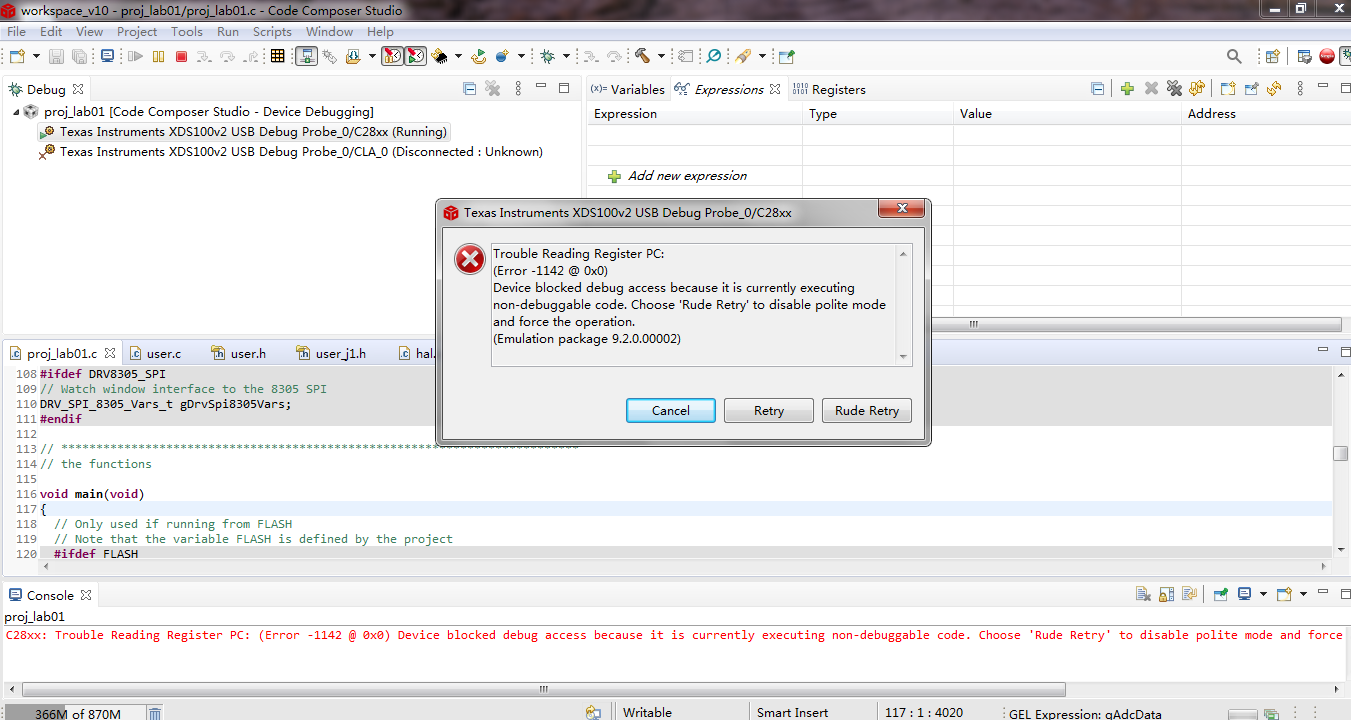Viewport: 1351px width, 720px height.
Task: Click the blue circle-slash toolbar icon
Action: click(714, 57)
